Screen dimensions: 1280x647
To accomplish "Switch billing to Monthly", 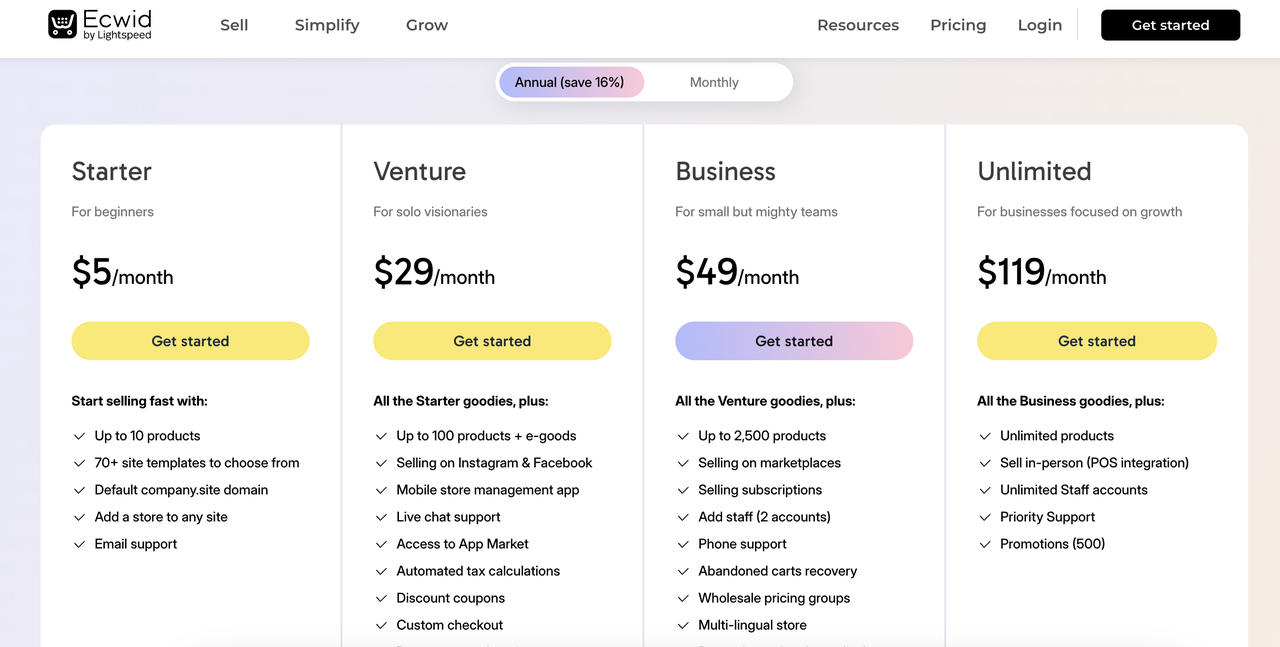I will click(x=714, y=82).
